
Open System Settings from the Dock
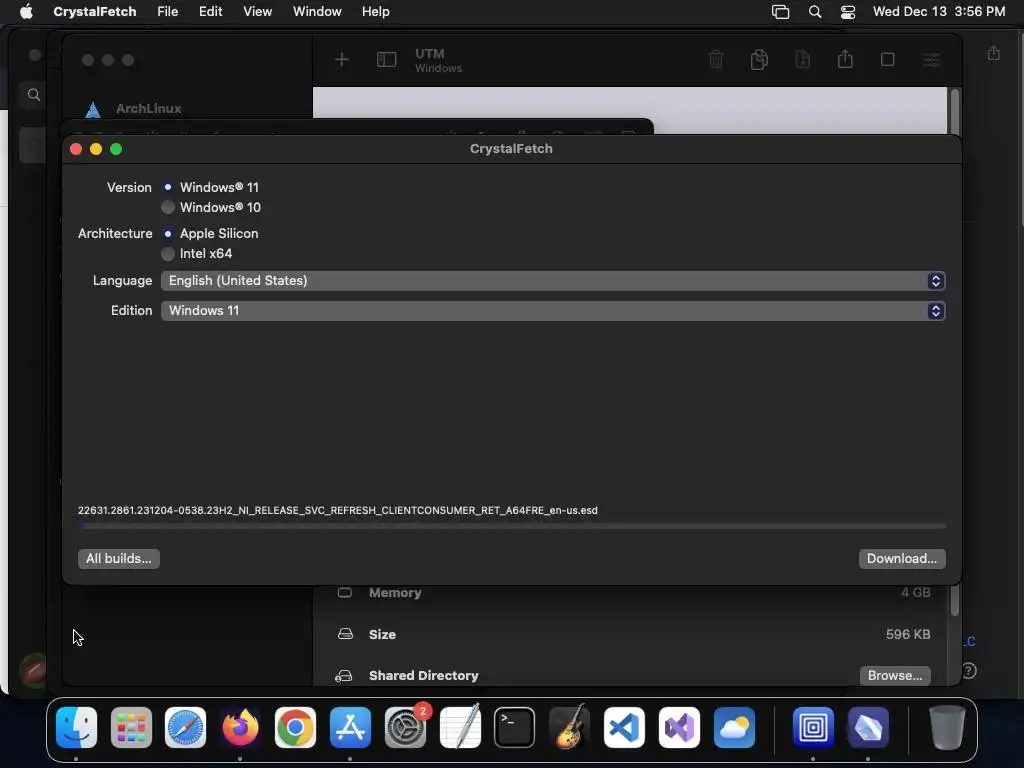(405, 727)
